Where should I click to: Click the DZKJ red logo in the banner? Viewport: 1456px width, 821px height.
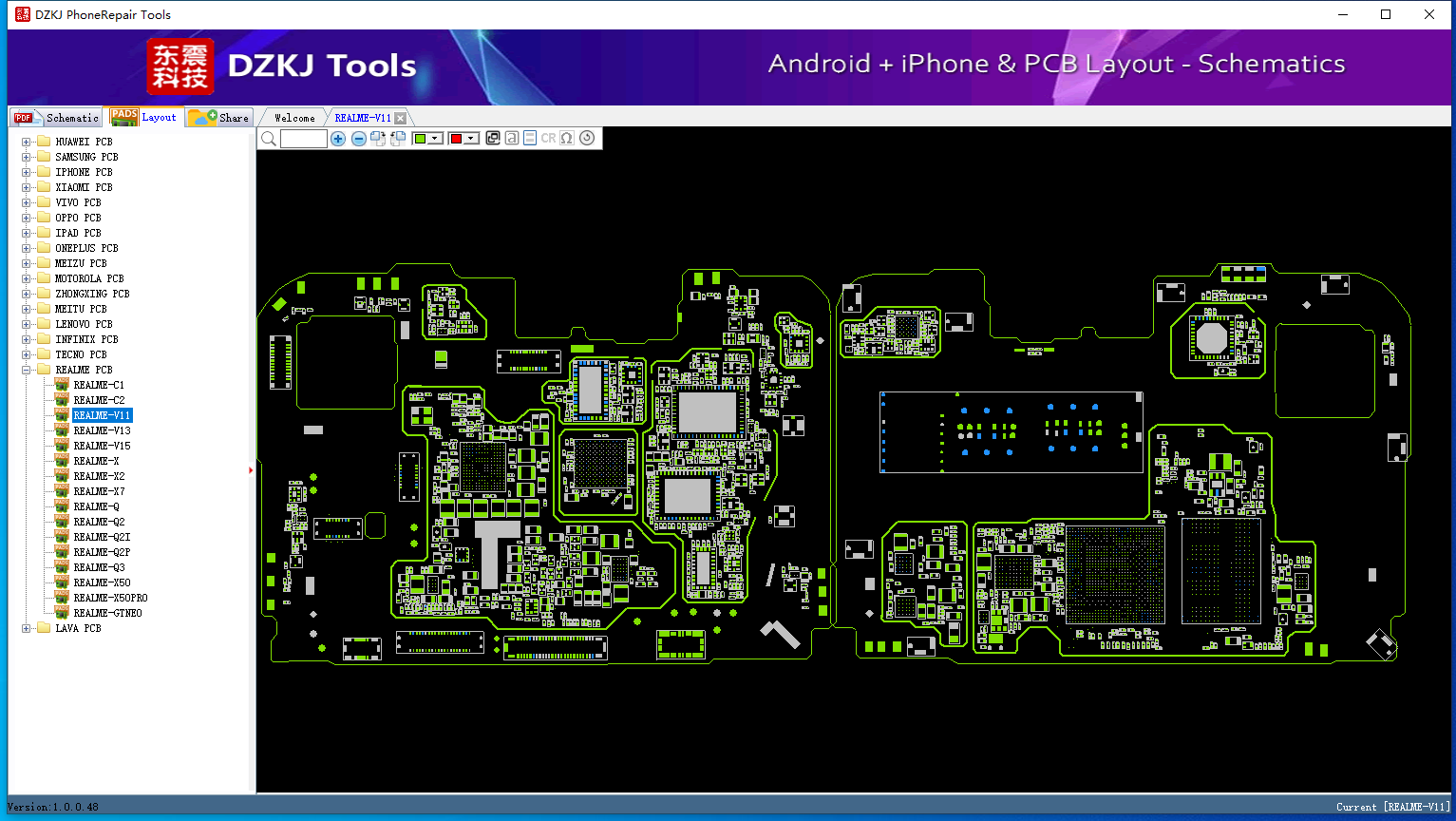(x=180, y=67)
